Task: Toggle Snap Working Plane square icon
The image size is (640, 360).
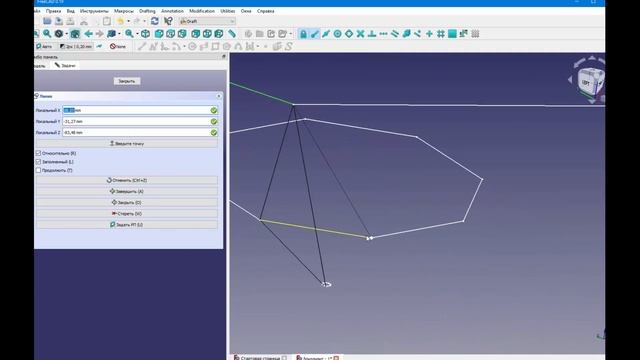Action: tap(452, 34)
